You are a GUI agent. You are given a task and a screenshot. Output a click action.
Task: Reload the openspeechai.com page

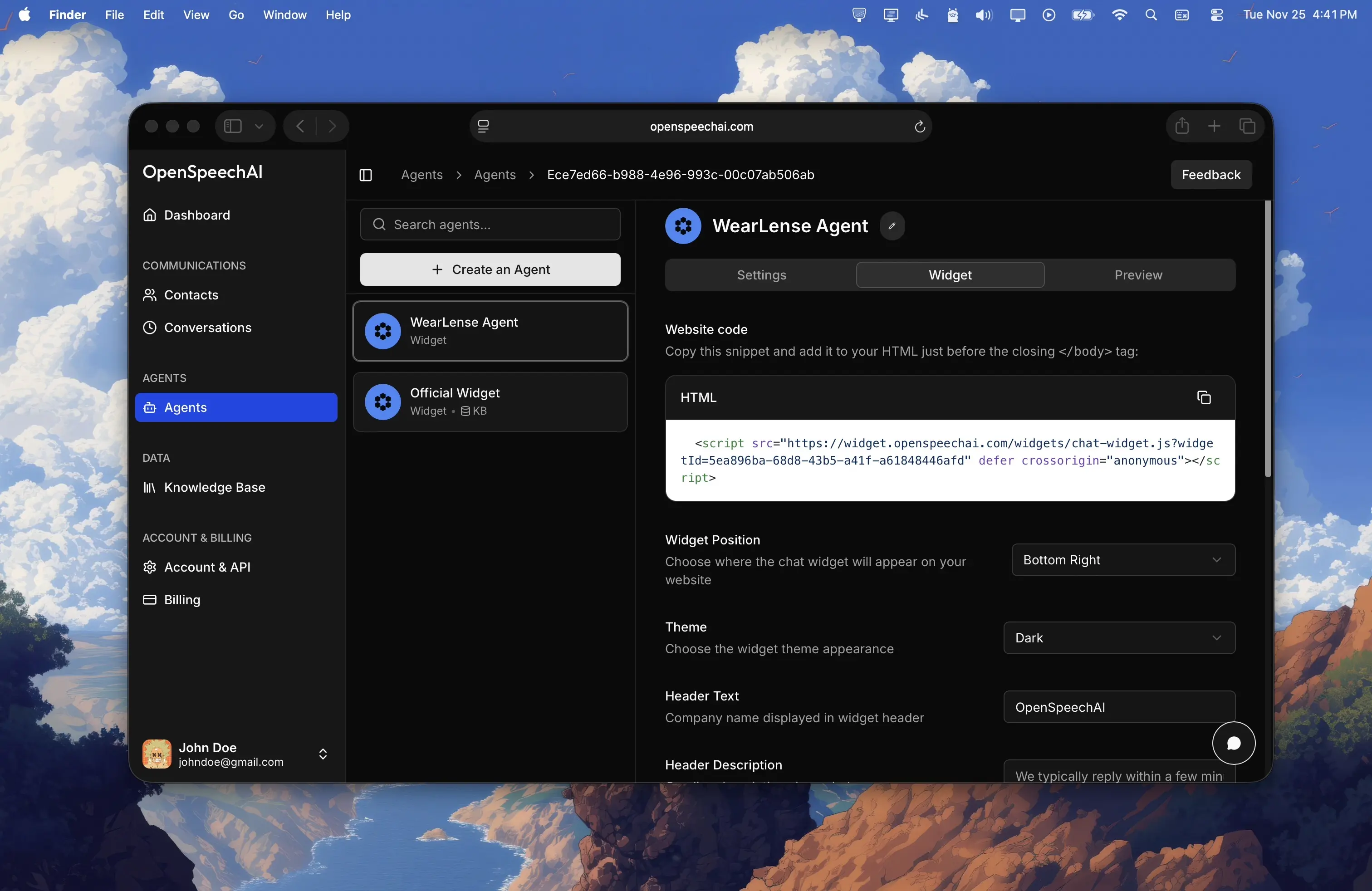click(x=920, y=126)
